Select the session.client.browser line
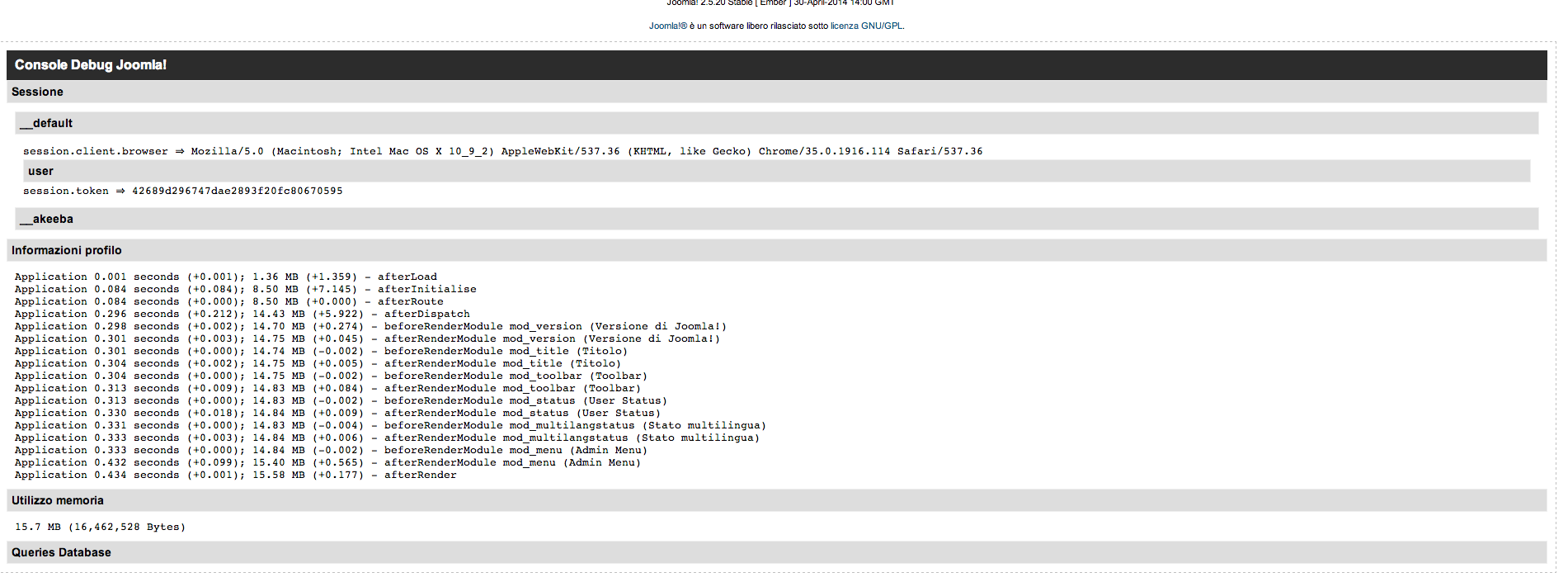Viewport: 1568px width, 582px height. pos(502,151)
